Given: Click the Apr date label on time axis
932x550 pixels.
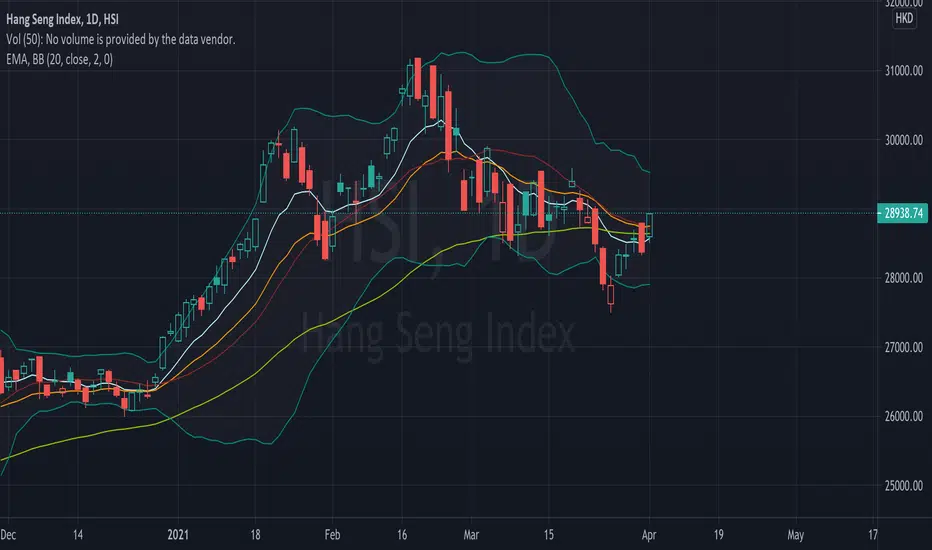Looking at the screenshot, I should [649, 535].
